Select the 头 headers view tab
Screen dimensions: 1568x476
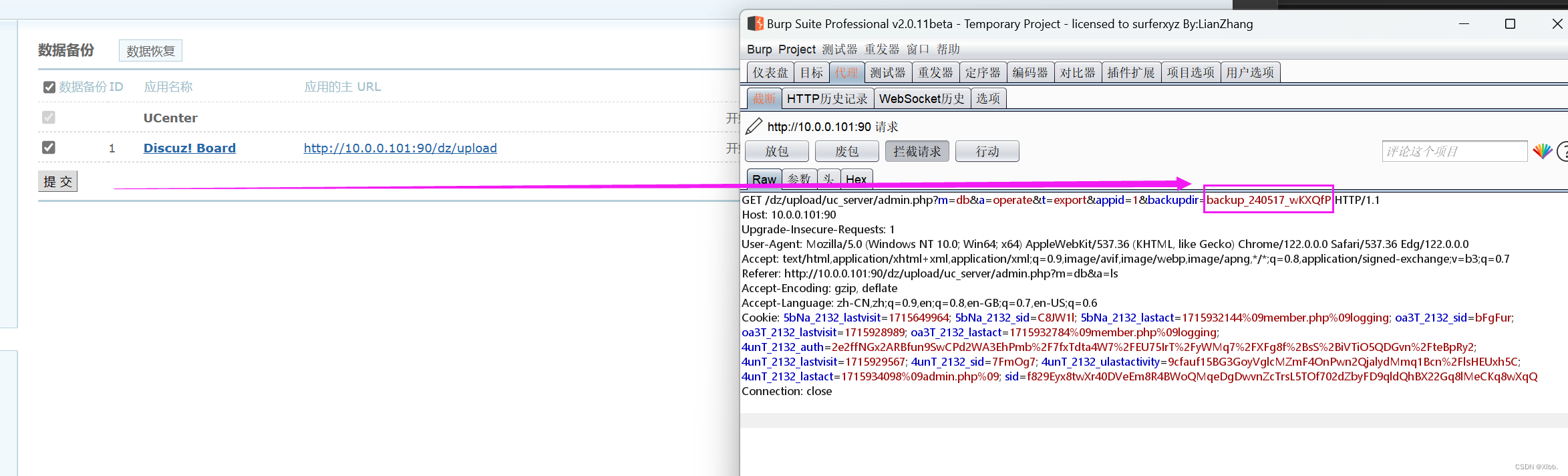click(828, 179)
